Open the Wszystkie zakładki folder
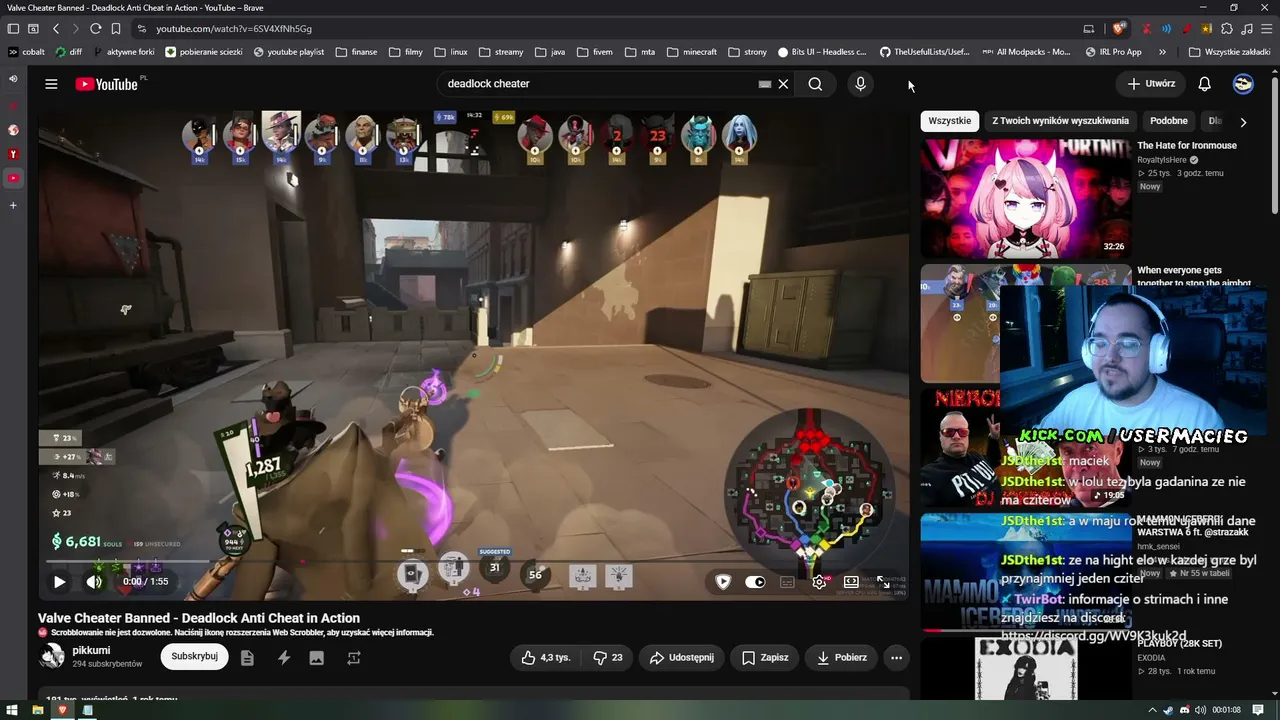 pyautogui.click(x=1229, y=52)
